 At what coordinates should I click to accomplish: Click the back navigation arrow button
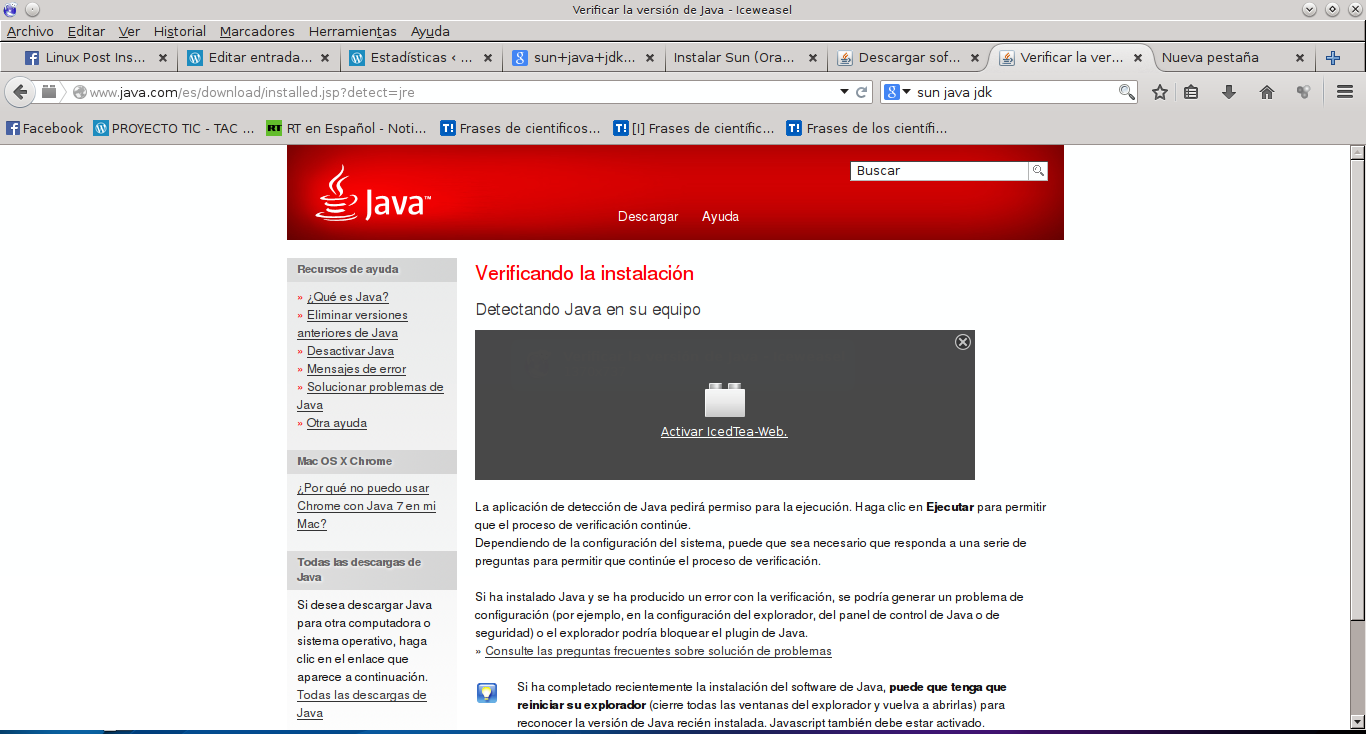tap(19, 92)
